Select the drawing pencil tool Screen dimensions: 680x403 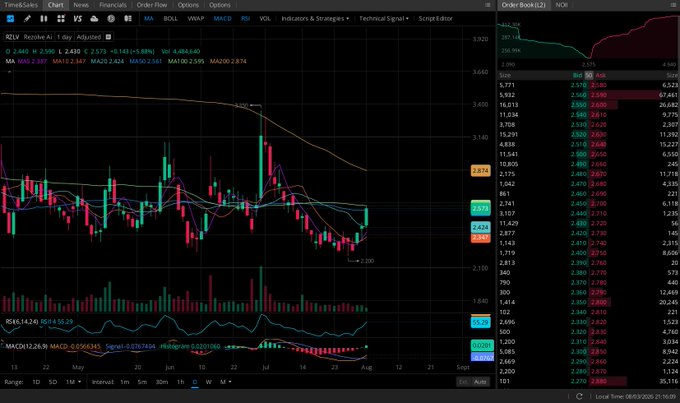pos(27,18)
